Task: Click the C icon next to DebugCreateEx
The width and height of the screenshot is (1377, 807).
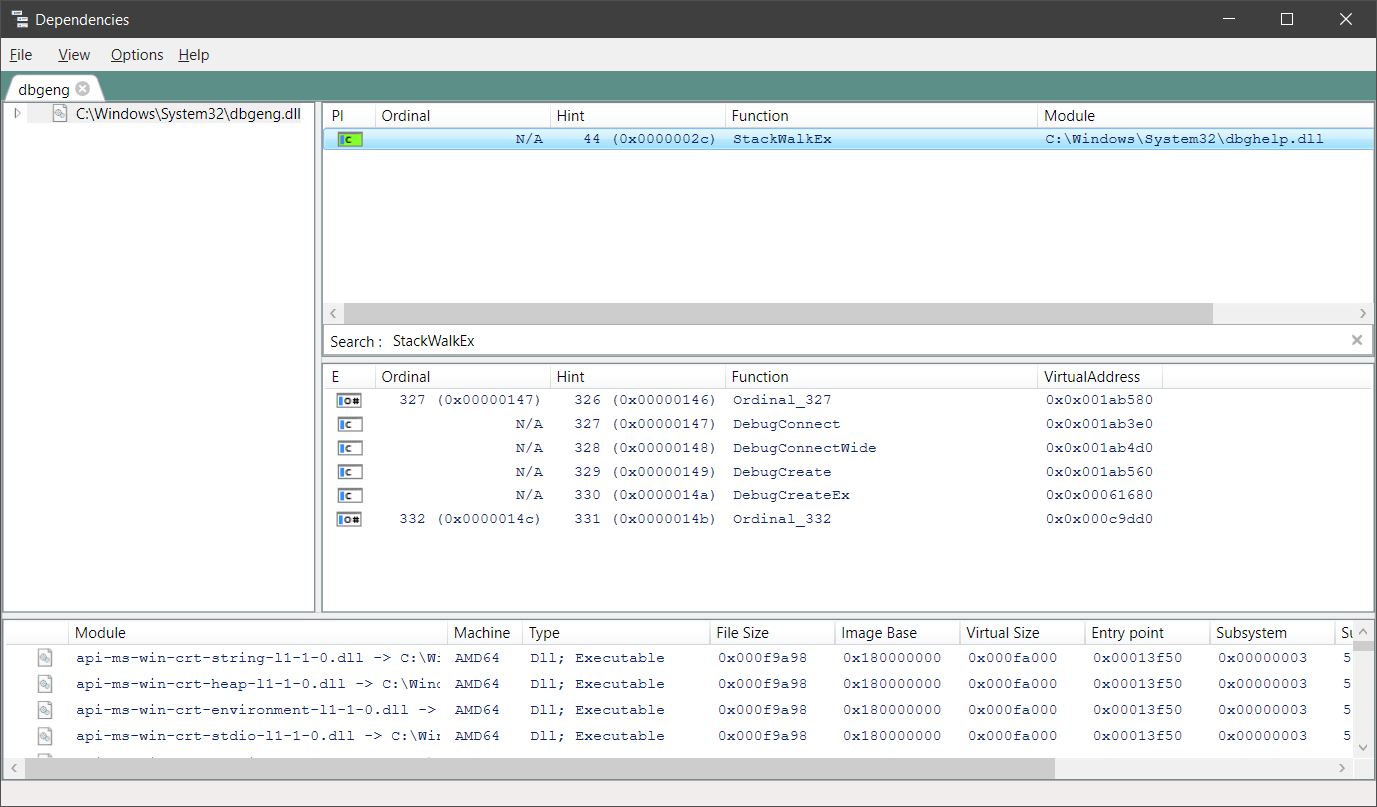Action: pyautogui.click(x=349, y=495)
